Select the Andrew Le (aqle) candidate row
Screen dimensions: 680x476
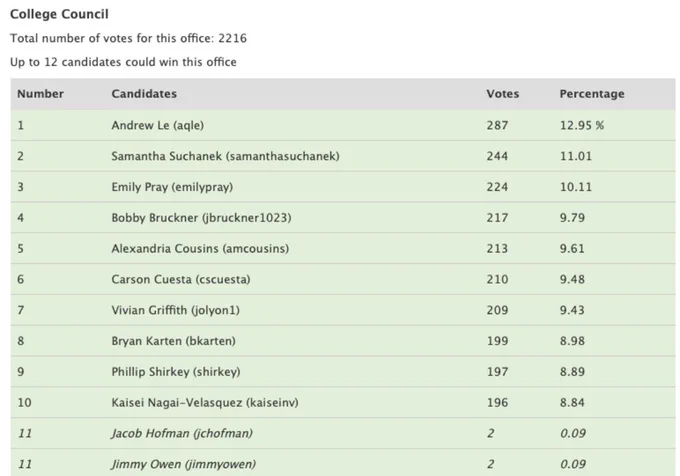point(343,125)
